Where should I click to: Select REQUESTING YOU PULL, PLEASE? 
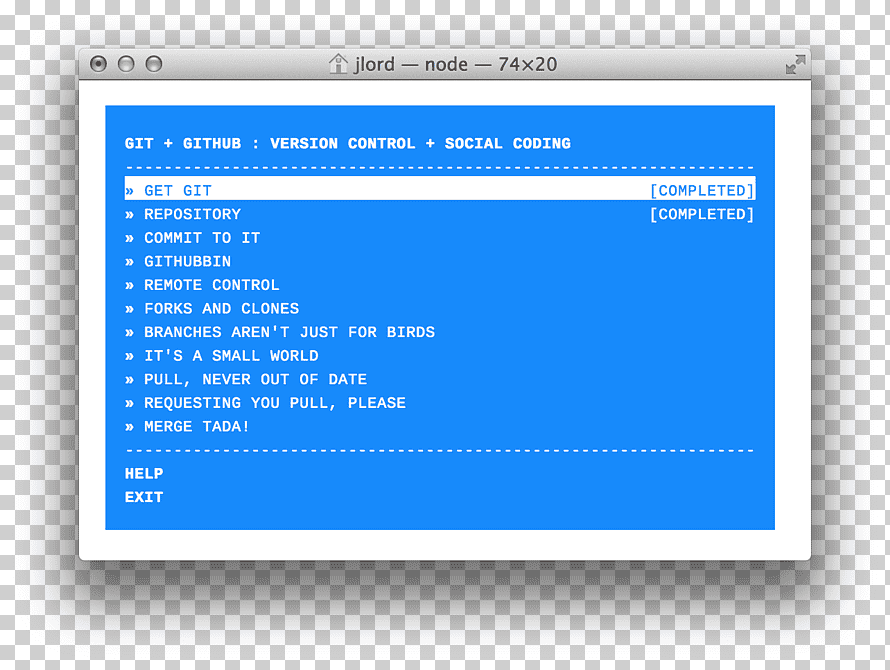440,403
